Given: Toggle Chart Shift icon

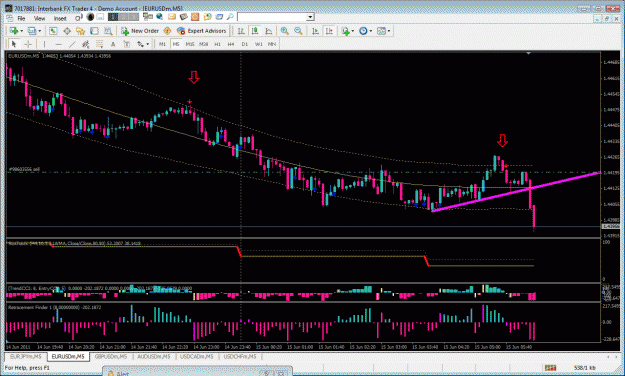Looking at the screenshot, I should [x=329, y=31].
